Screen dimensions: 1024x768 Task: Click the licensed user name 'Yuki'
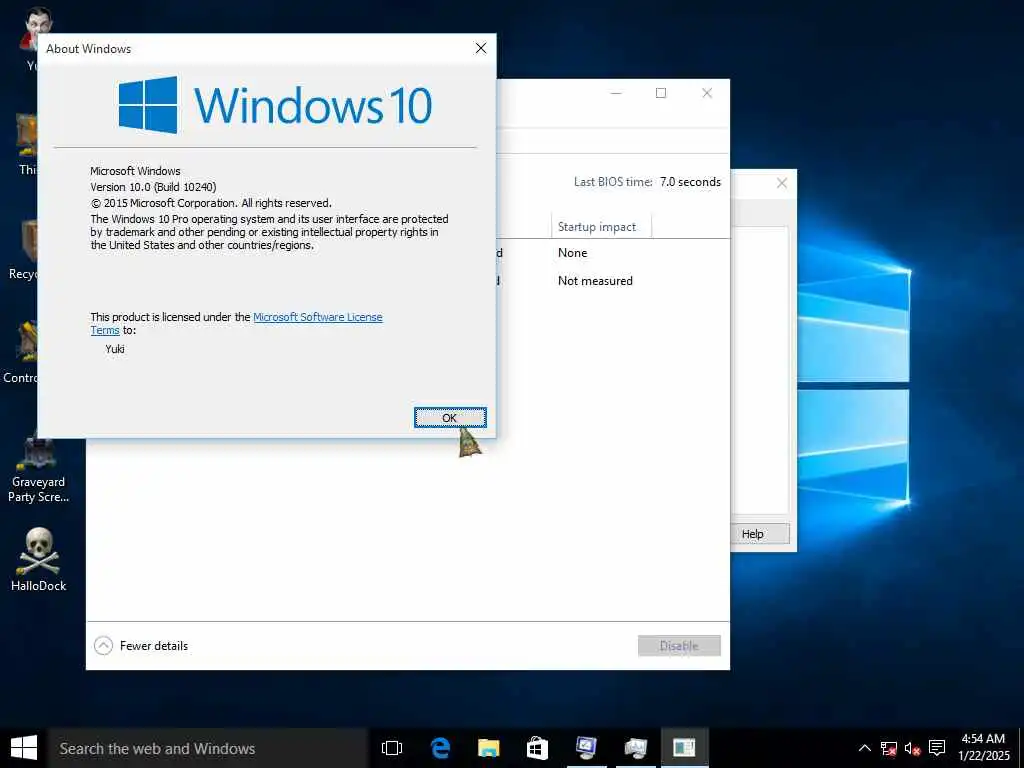115,349
